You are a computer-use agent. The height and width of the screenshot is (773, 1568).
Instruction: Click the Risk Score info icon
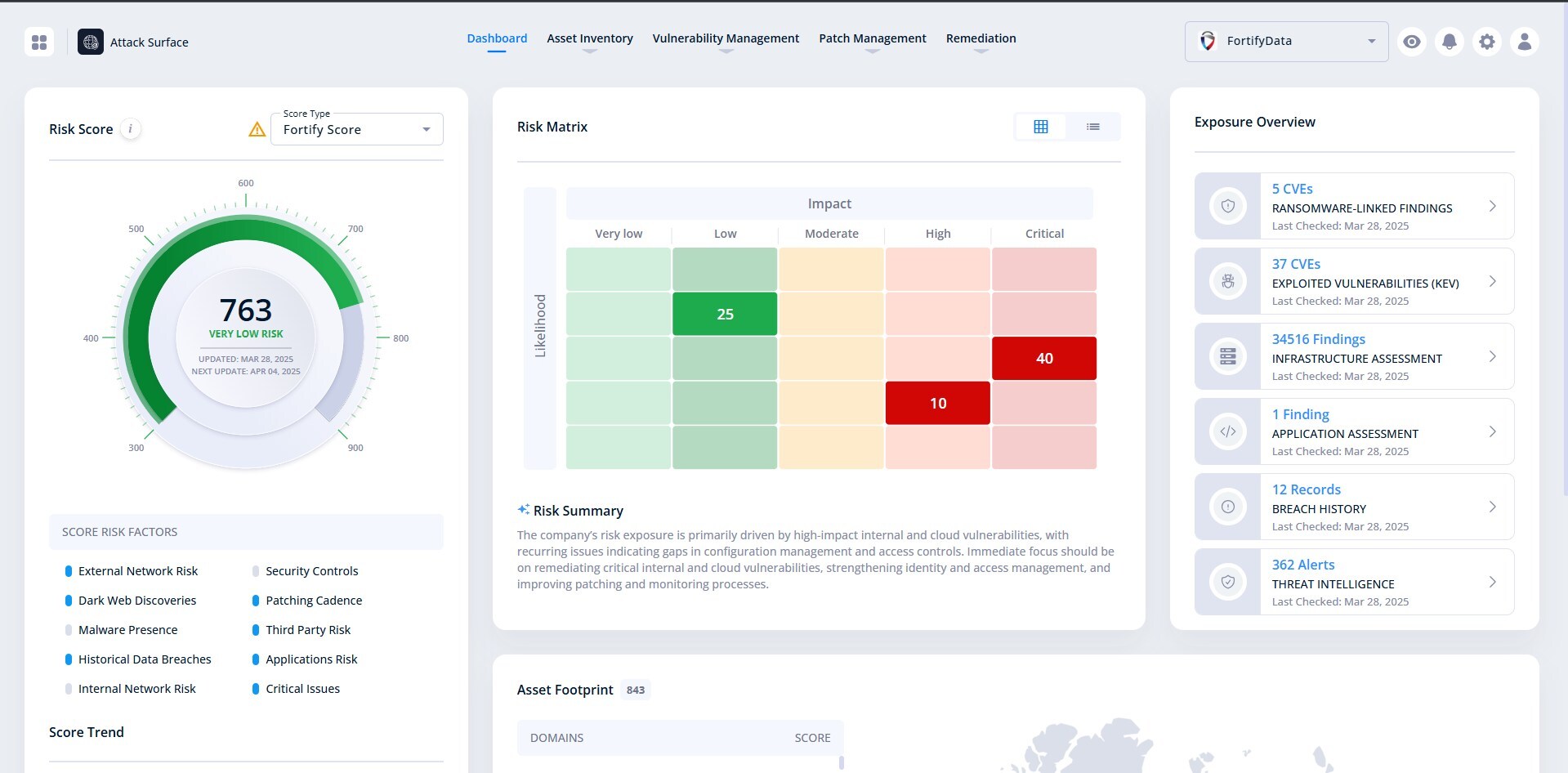(130, 129)
